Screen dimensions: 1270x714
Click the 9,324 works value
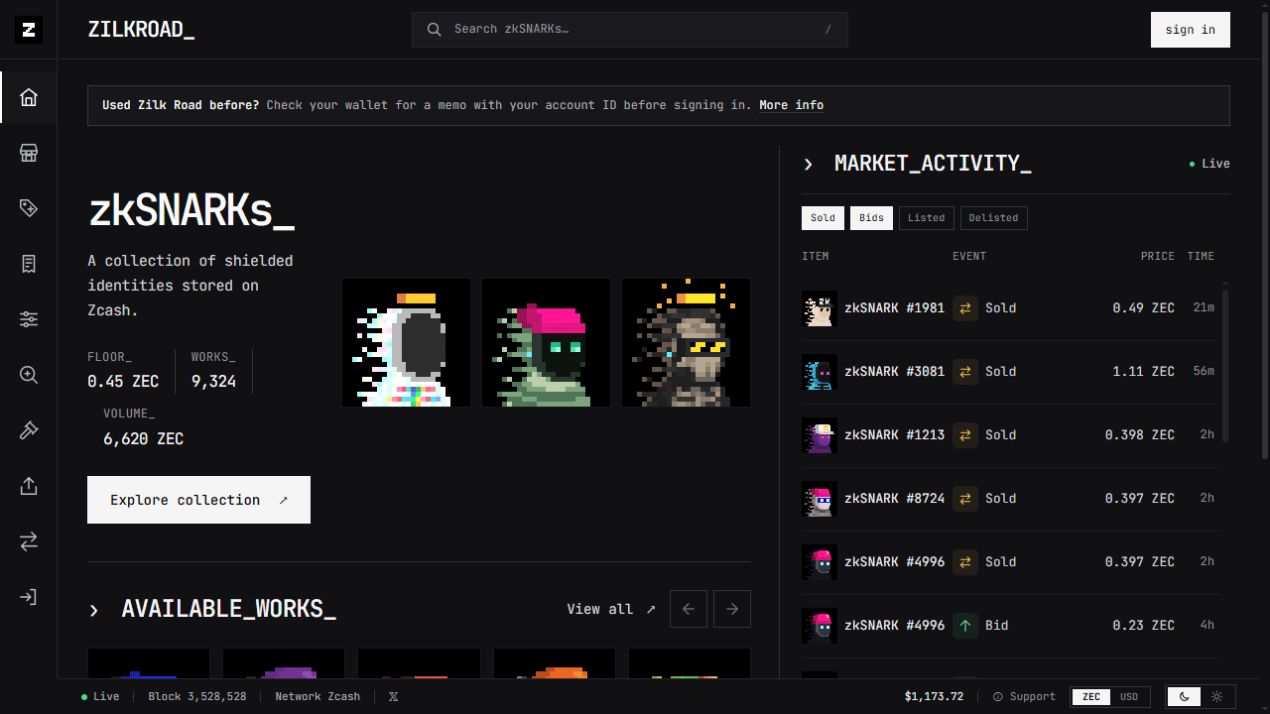[213, 381]
